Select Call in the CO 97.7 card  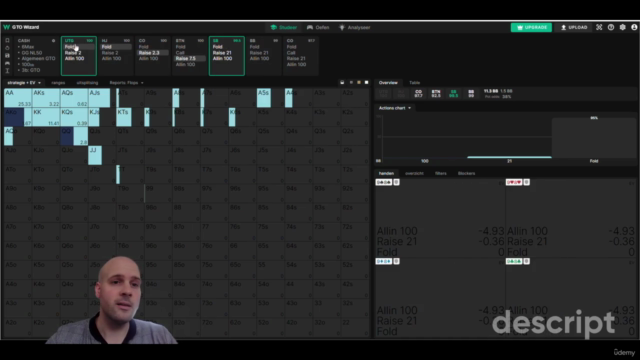pyautogui.click(x=291, y=53)
